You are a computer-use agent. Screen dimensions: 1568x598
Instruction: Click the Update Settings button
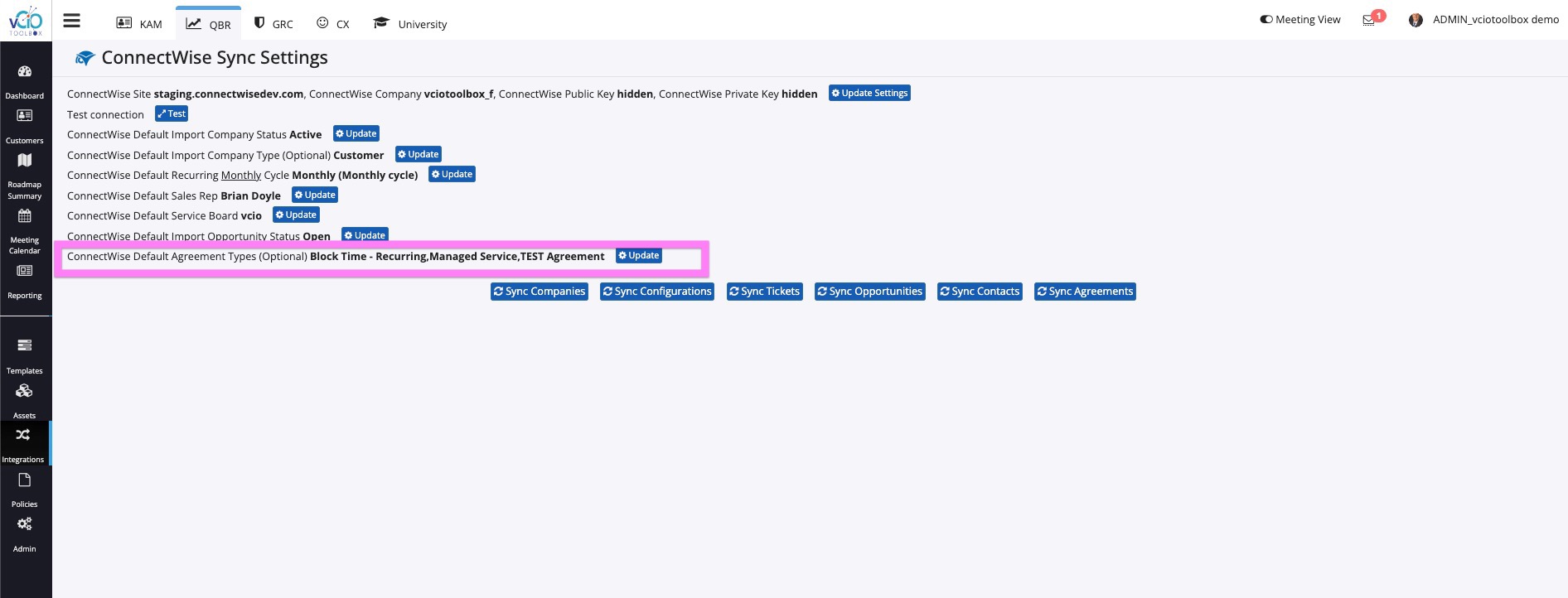click(x=869, y=94)
